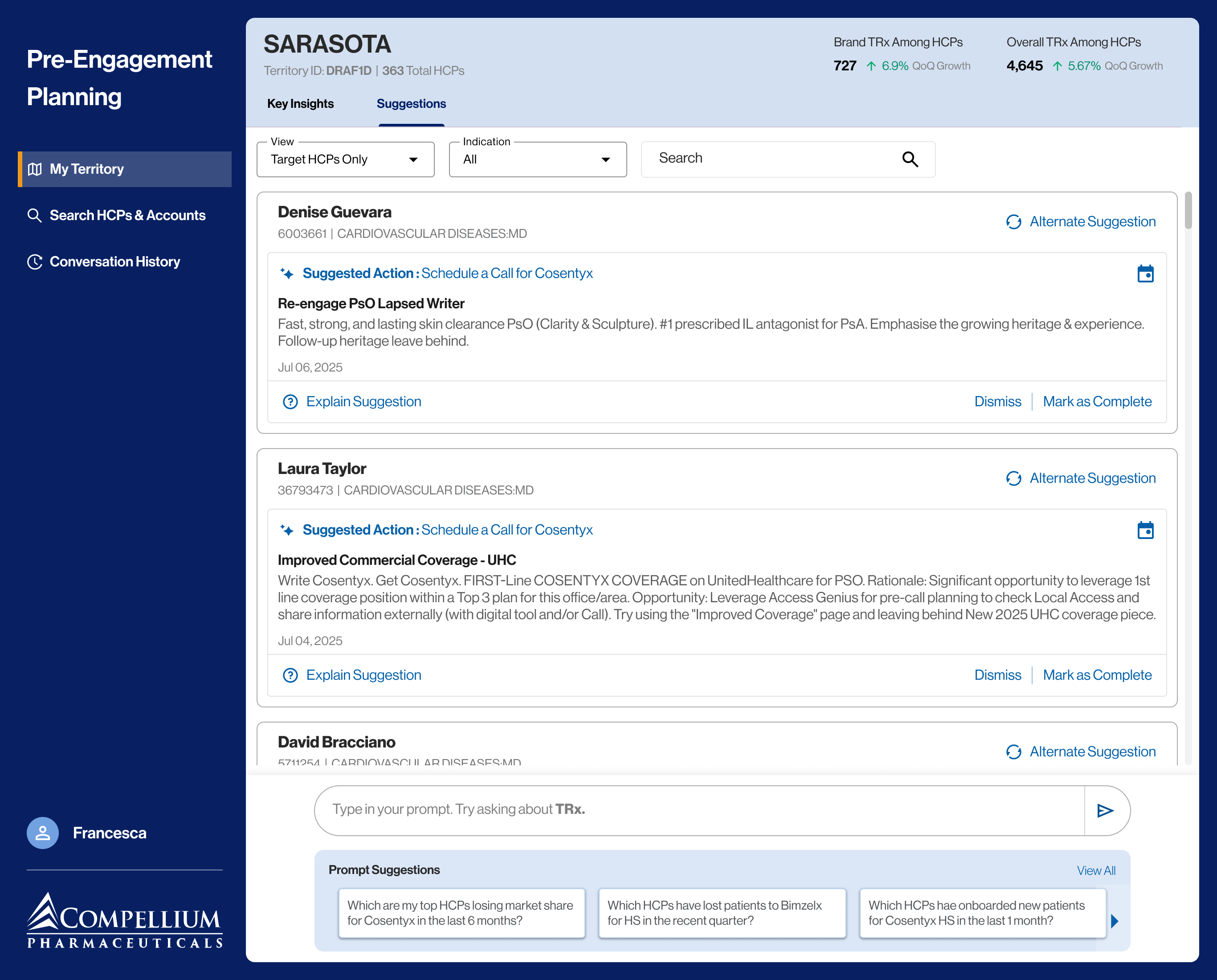Click sparkle icon on Denise Guevara's Suggested Action
This screenshot has width=1217, height=980.
(x=287, y=274)
